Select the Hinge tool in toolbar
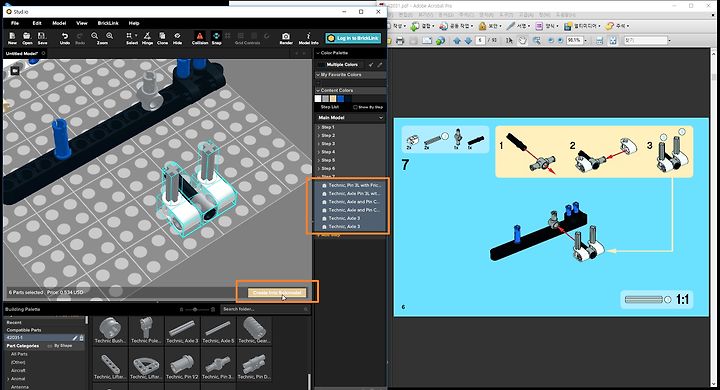The width and height of the screenshot is (720, 390). pyautogui.click(x=147, y=38)
